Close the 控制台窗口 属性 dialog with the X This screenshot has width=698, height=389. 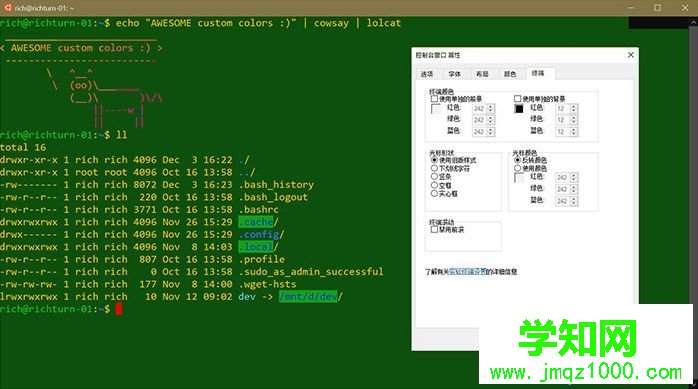[x=630, y=55]
